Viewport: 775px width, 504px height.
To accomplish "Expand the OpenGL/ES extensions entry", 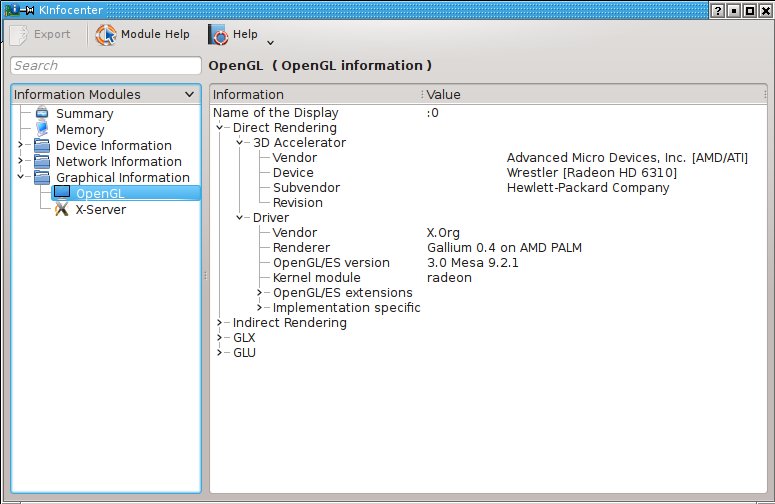I will pyautogui.click(x=260, y=293).
